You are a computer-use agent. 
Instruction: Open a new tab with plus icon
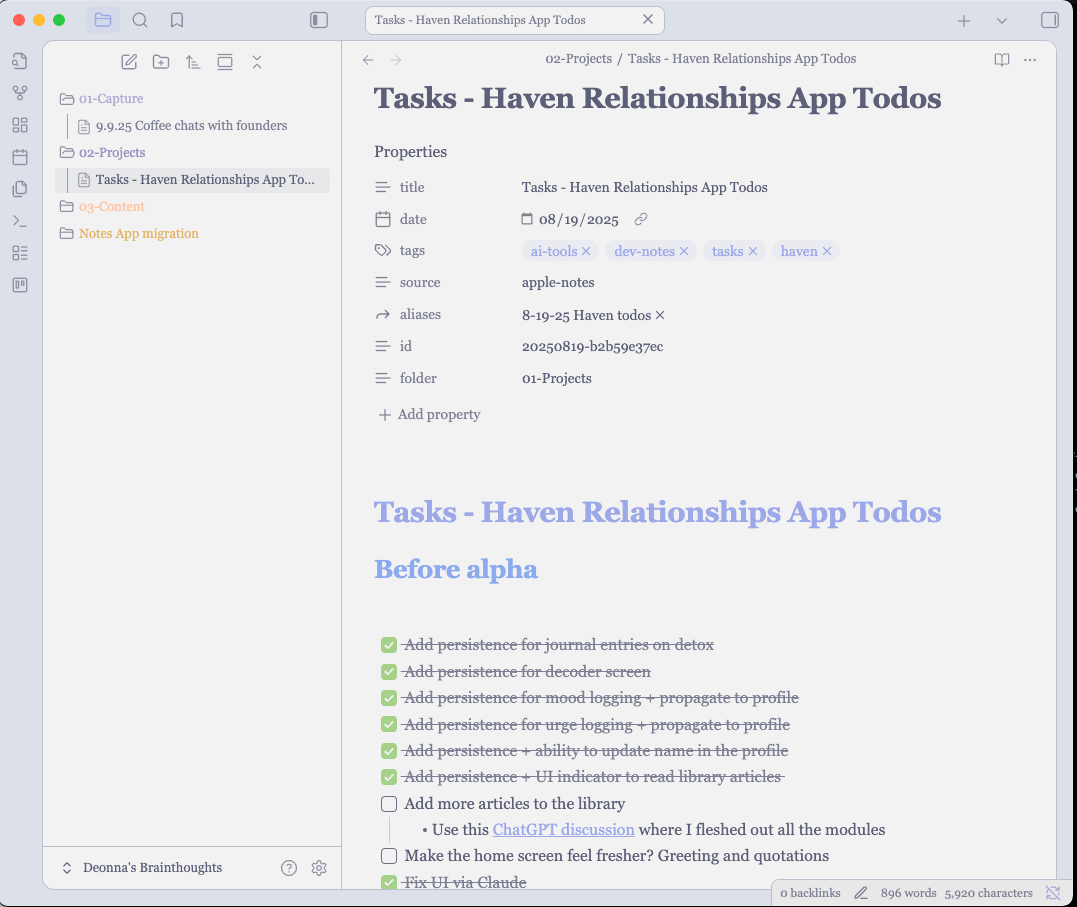(x=964, y=21)
